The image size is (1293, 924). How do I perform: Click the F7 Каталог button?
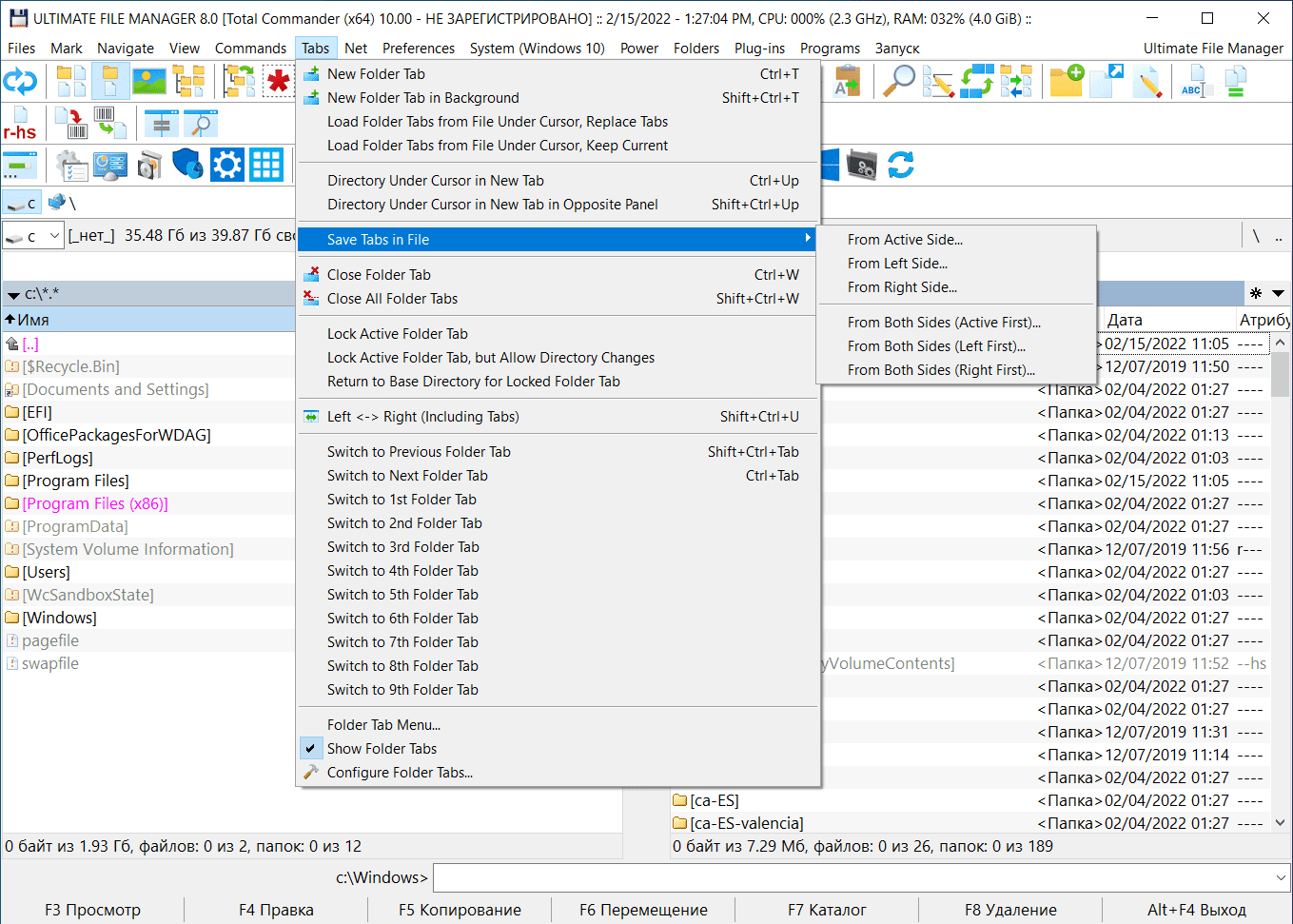tap(827, 910)
